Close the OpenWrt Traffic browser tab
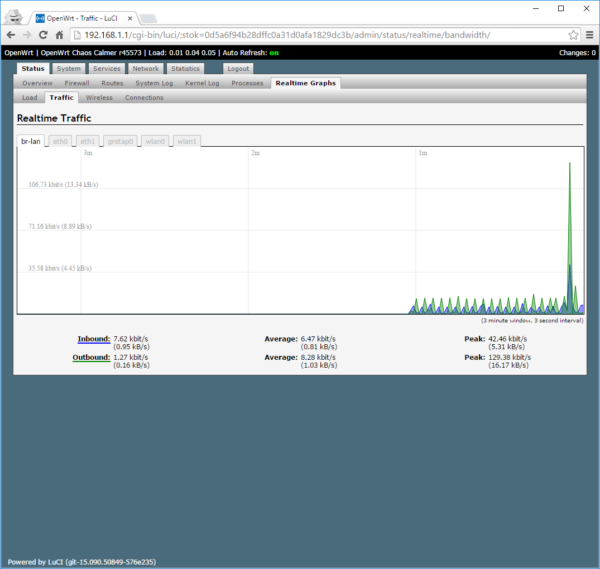The width and height of the screenshot is (600, 569). (x=128, y=17)
